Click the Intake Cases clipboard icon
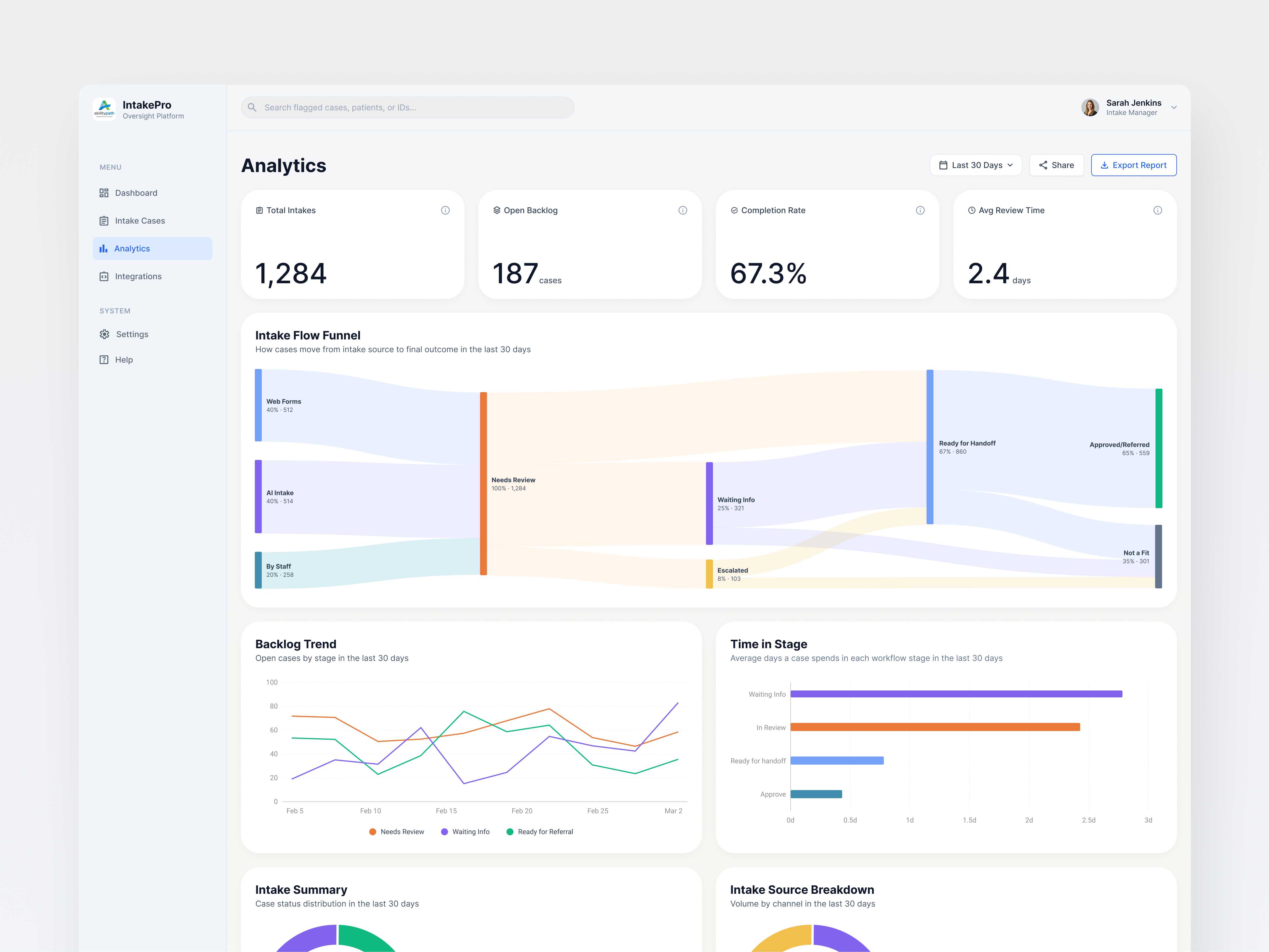Image resolution: width=1269 pixels, height=952 pixels. pos(104,221)
